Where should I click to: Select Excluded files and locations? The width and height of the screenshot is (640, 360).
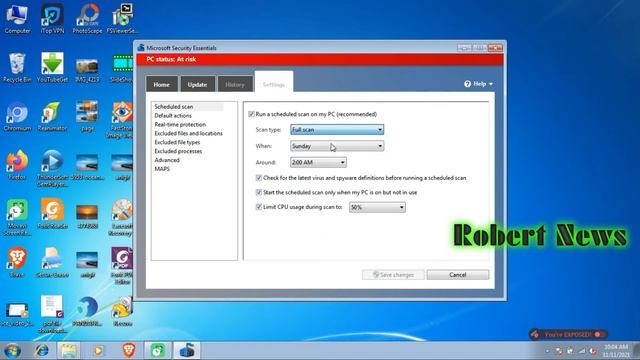click(189, 133)
